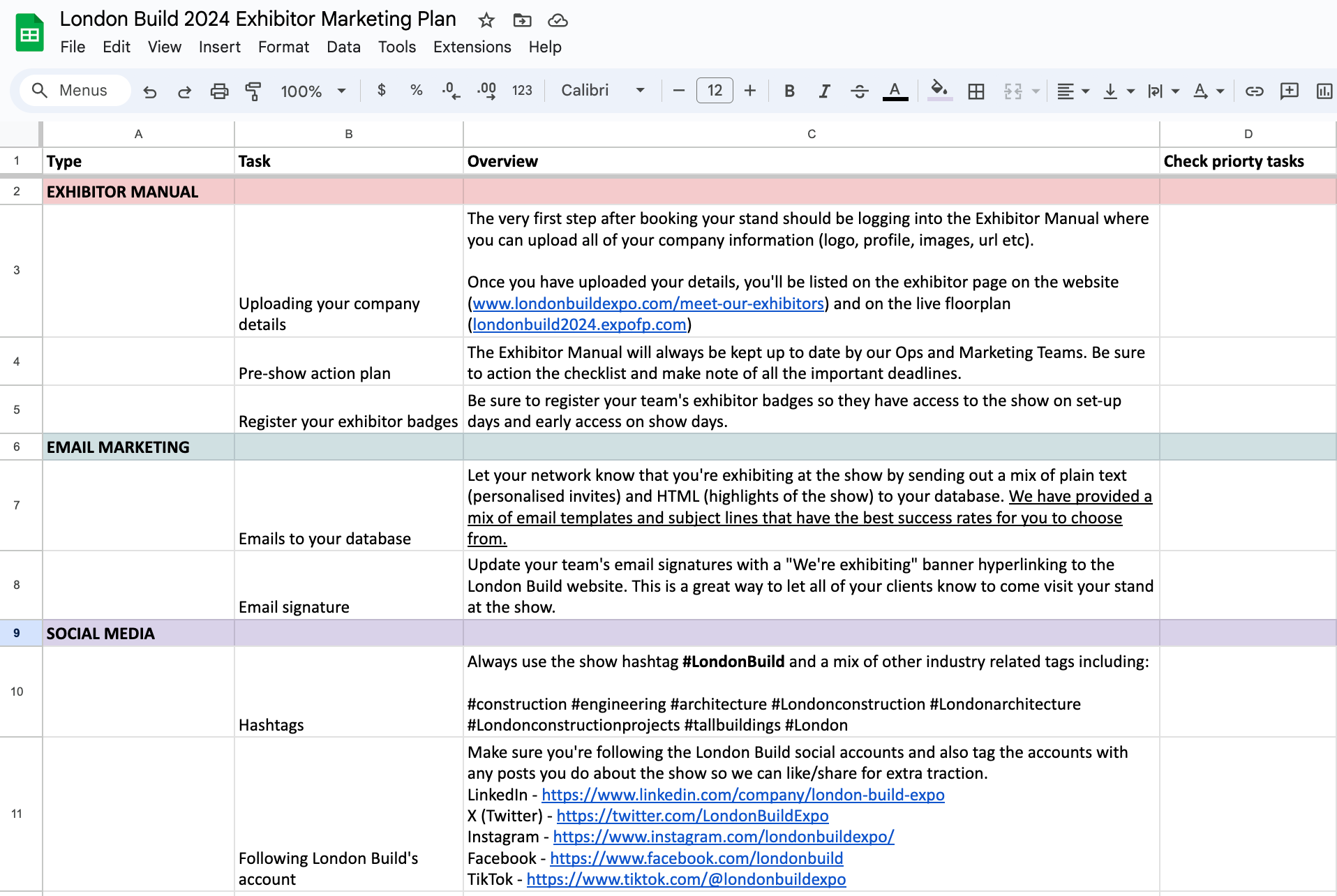Toggle italic formatting
Image resolution: width=1337 pixels, height=896 pixels.
pos(824,91)
